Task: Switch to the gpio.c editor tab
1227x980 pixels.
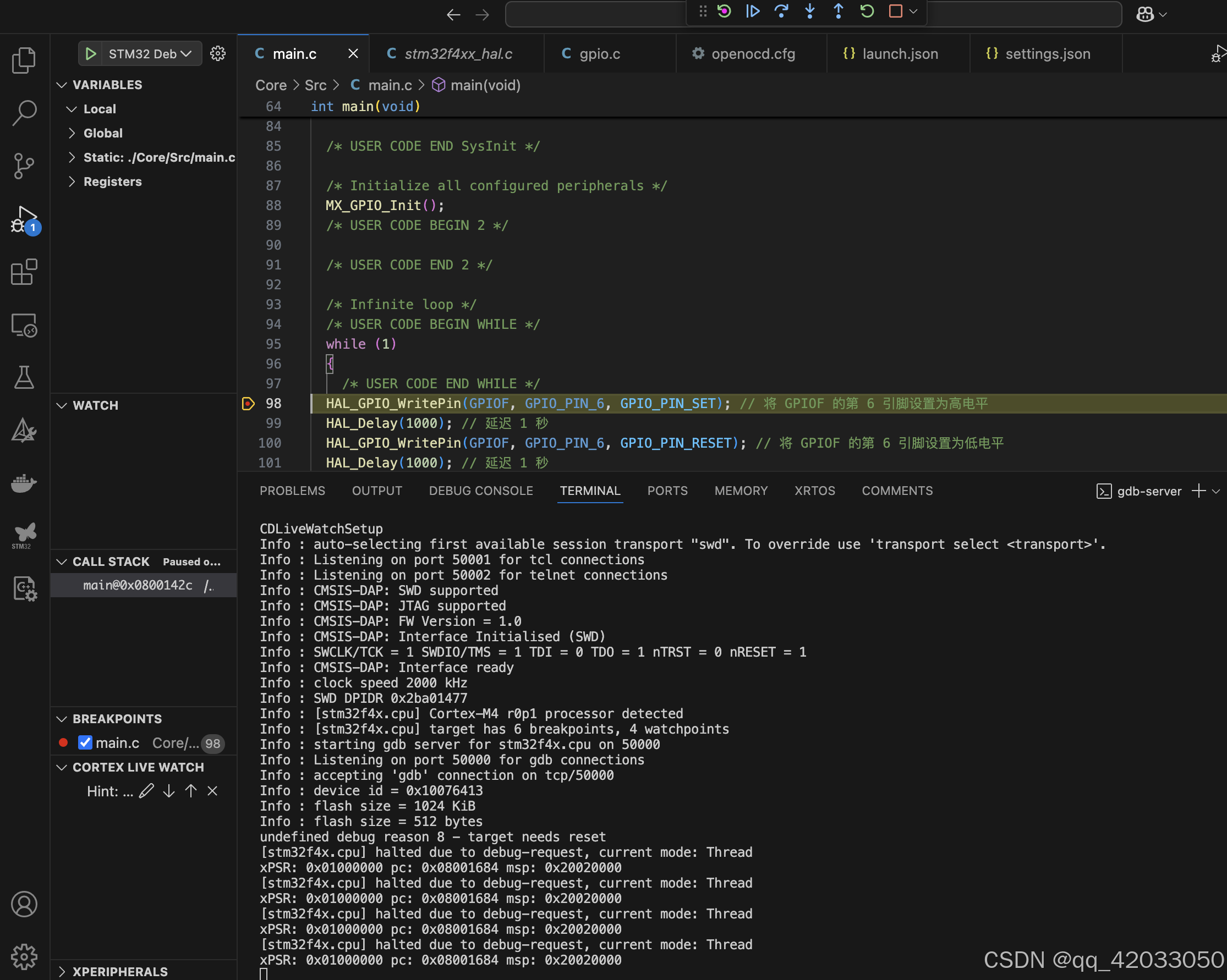Action: 599,53
